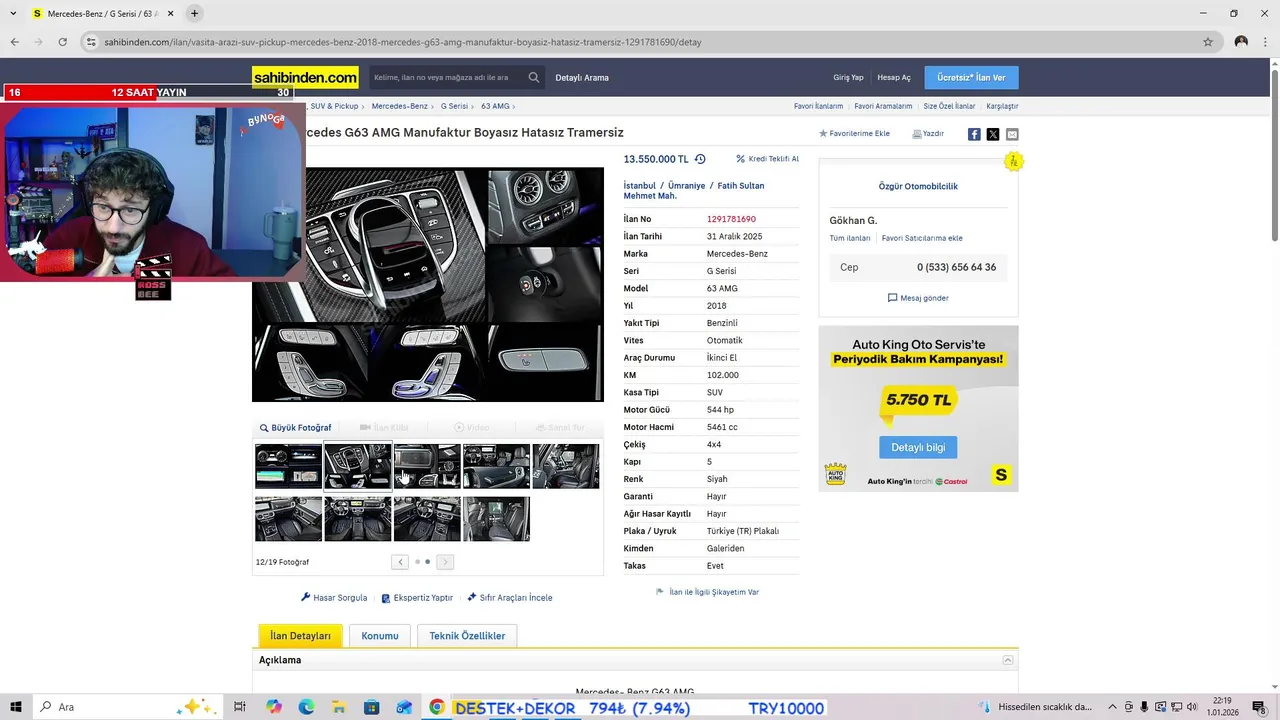Show hidden system tray icons chevron
1280x720 pixels.
point(1113,707)
